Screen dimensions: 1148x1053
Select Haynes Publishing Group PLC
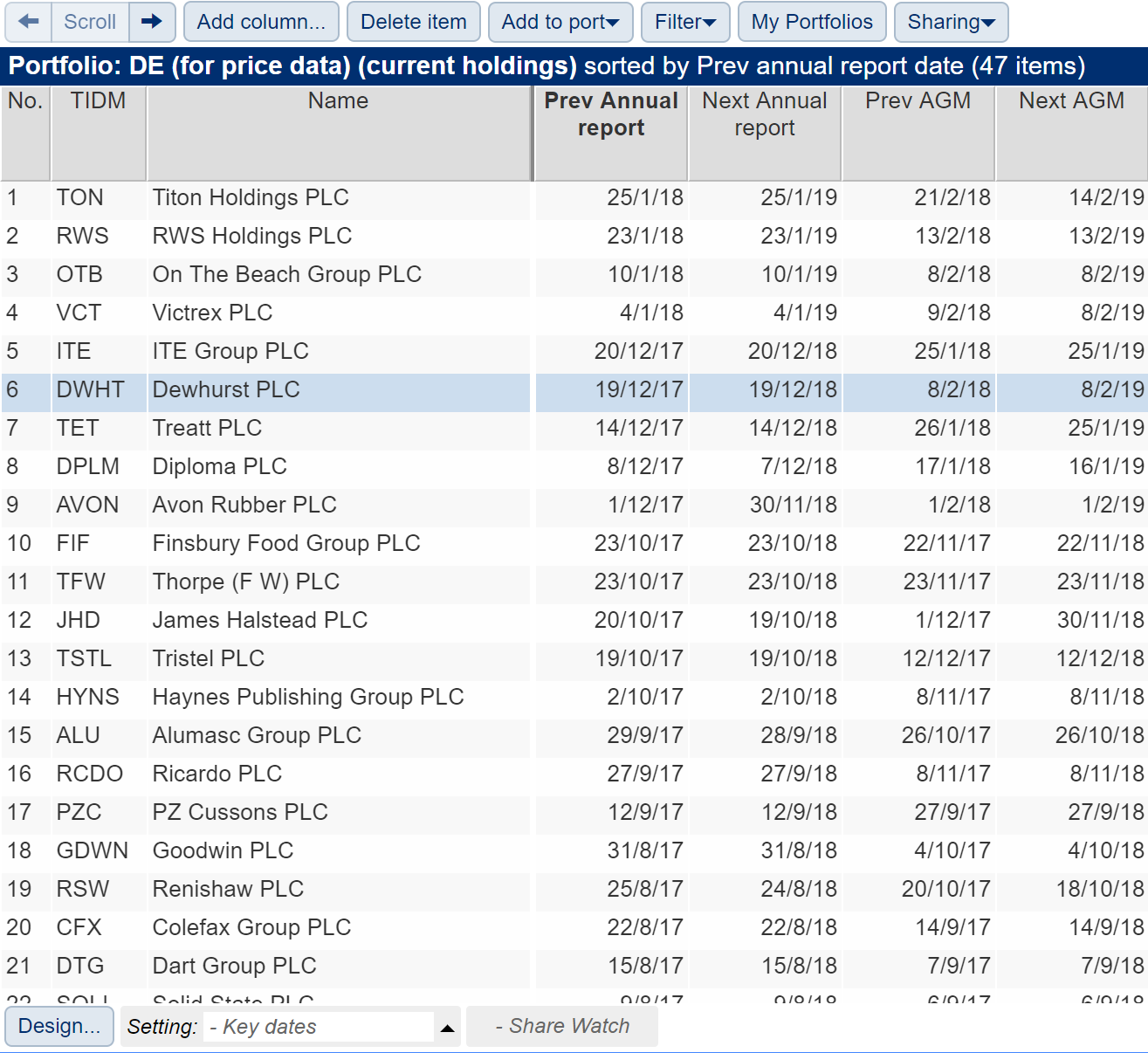308,697
